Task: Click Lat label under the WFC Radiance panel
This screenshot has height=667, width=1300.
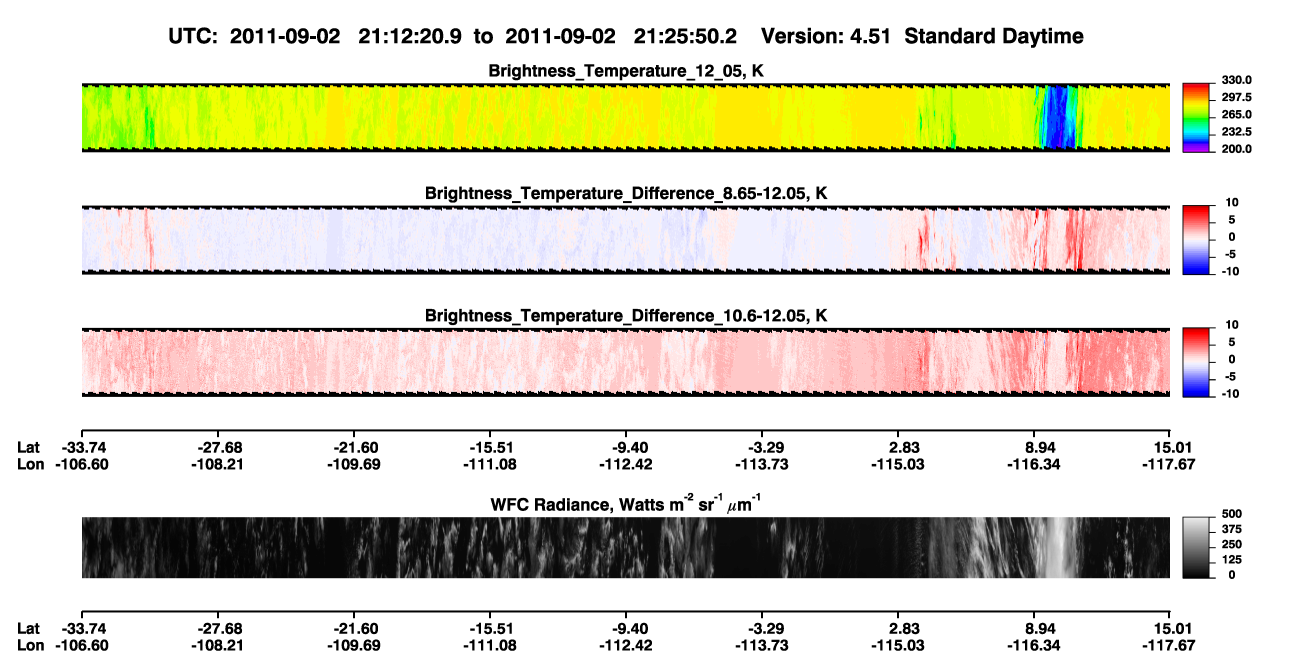Action: tap(30, 628)
